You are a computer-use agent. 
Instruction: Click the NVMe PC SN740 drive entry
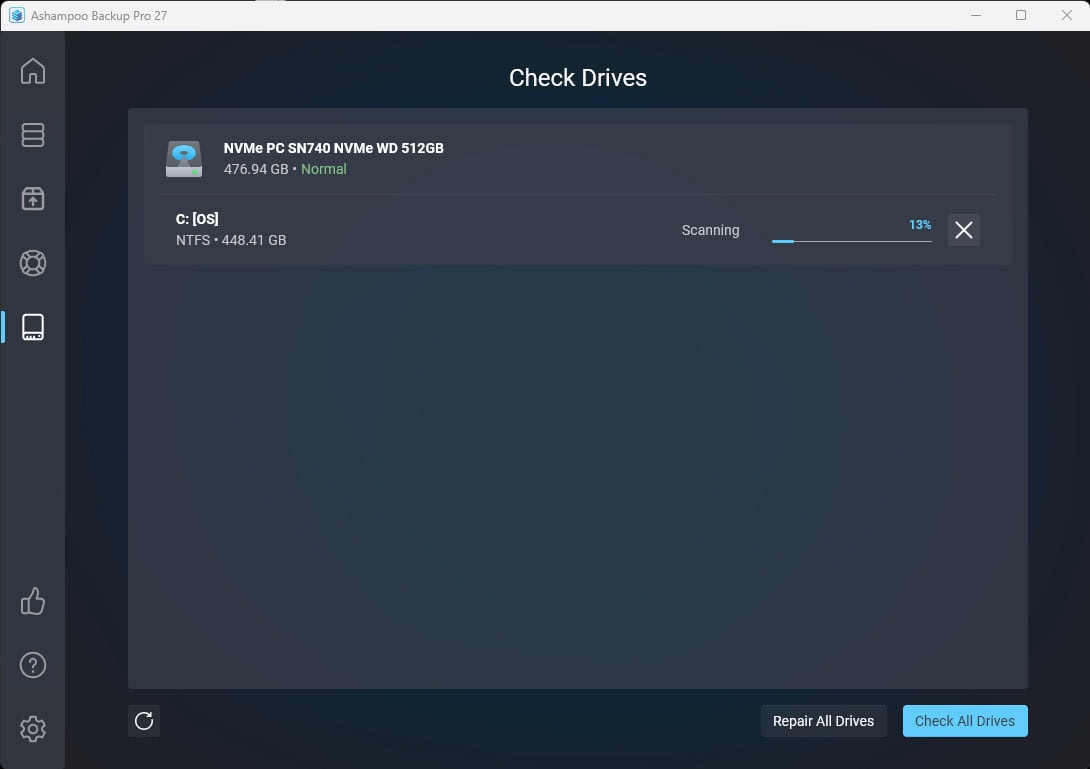coord(335,147)
